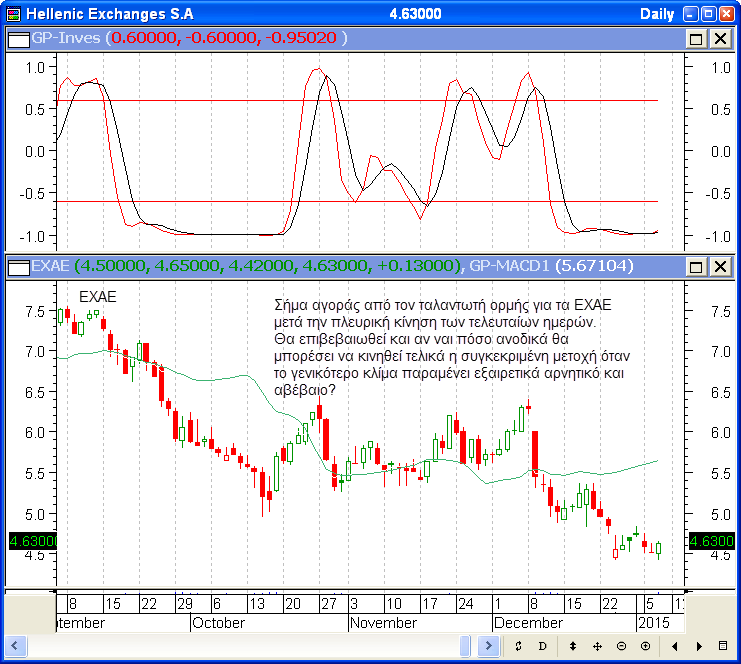Click the four-way arrows pan icon
This screenshot has width=741, height=664.
(597, 646)
